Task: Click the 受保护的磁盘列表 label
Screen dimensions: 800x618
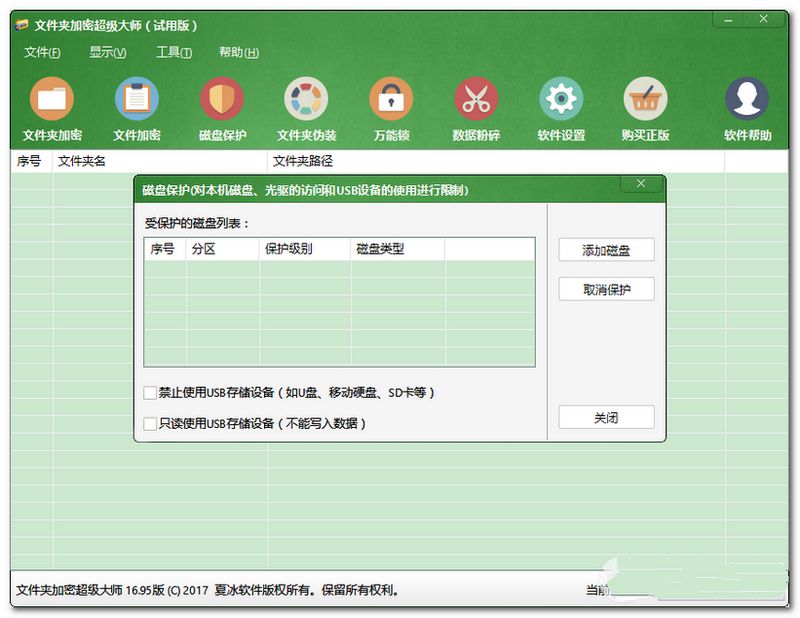Action: tap(196, 223)
